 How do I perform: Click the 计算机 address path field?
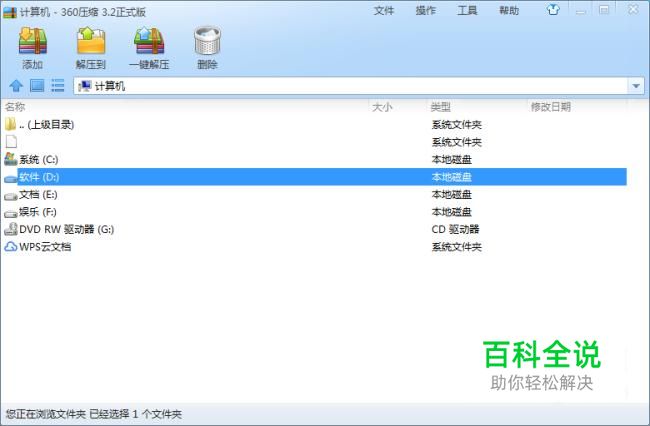click(352, 86)
